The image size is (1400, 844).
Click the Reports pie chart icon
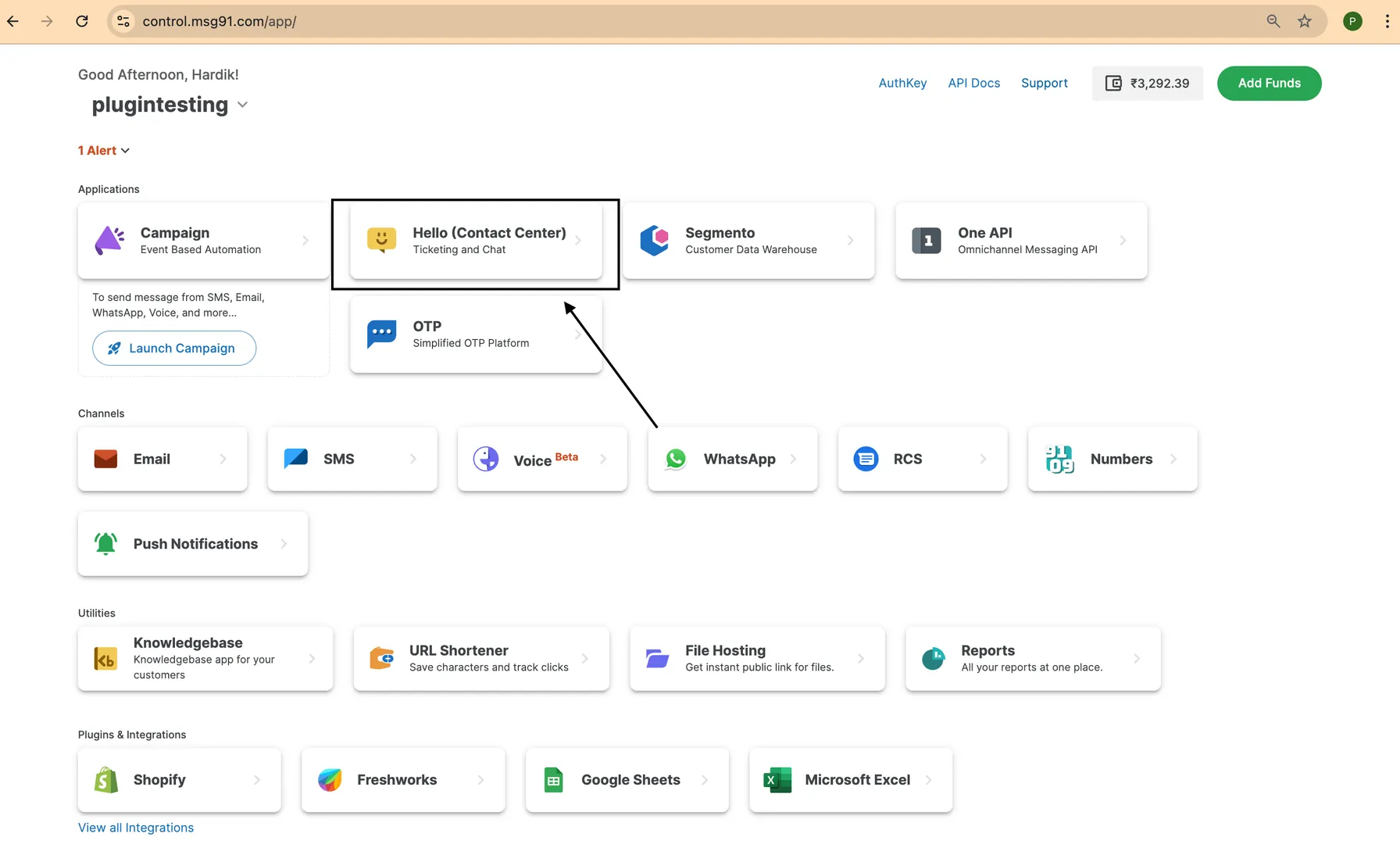[x=934, y=659]
